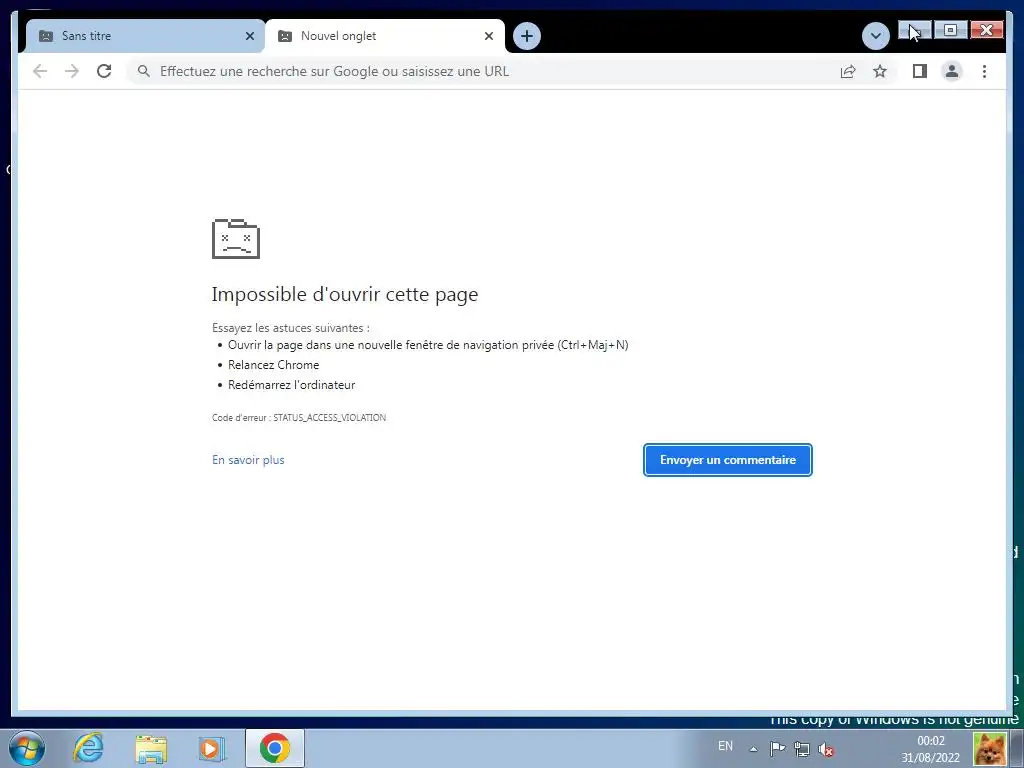Close the Nouvel onglet tab
Image resolution: width=1024 pixels, height=768 pixels.
pos(488,36)
